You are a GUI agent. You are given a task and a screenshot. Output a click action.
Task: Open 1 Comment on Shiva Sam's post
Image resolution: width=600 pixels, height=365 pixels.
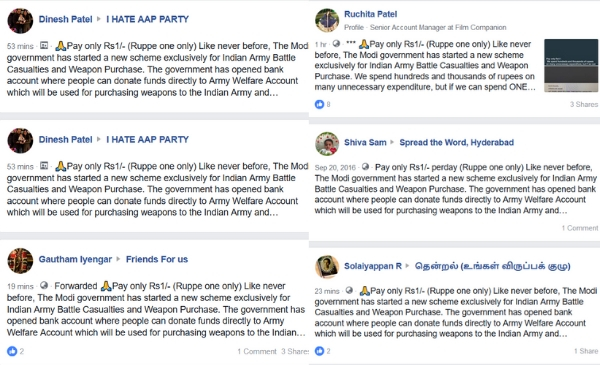580,228
